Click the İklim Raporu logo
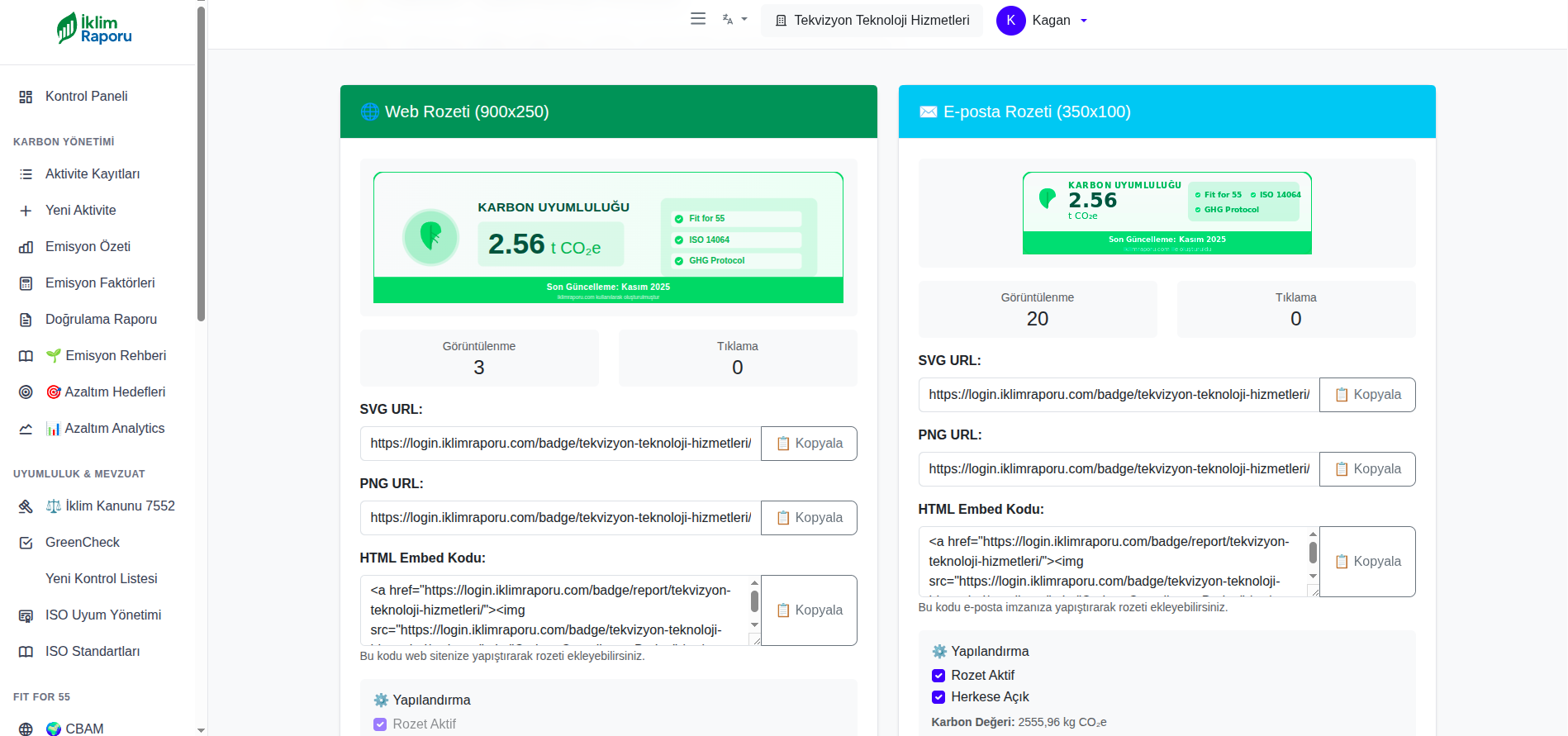Screen dimensions: 1568x736 (x=94, y=29)
